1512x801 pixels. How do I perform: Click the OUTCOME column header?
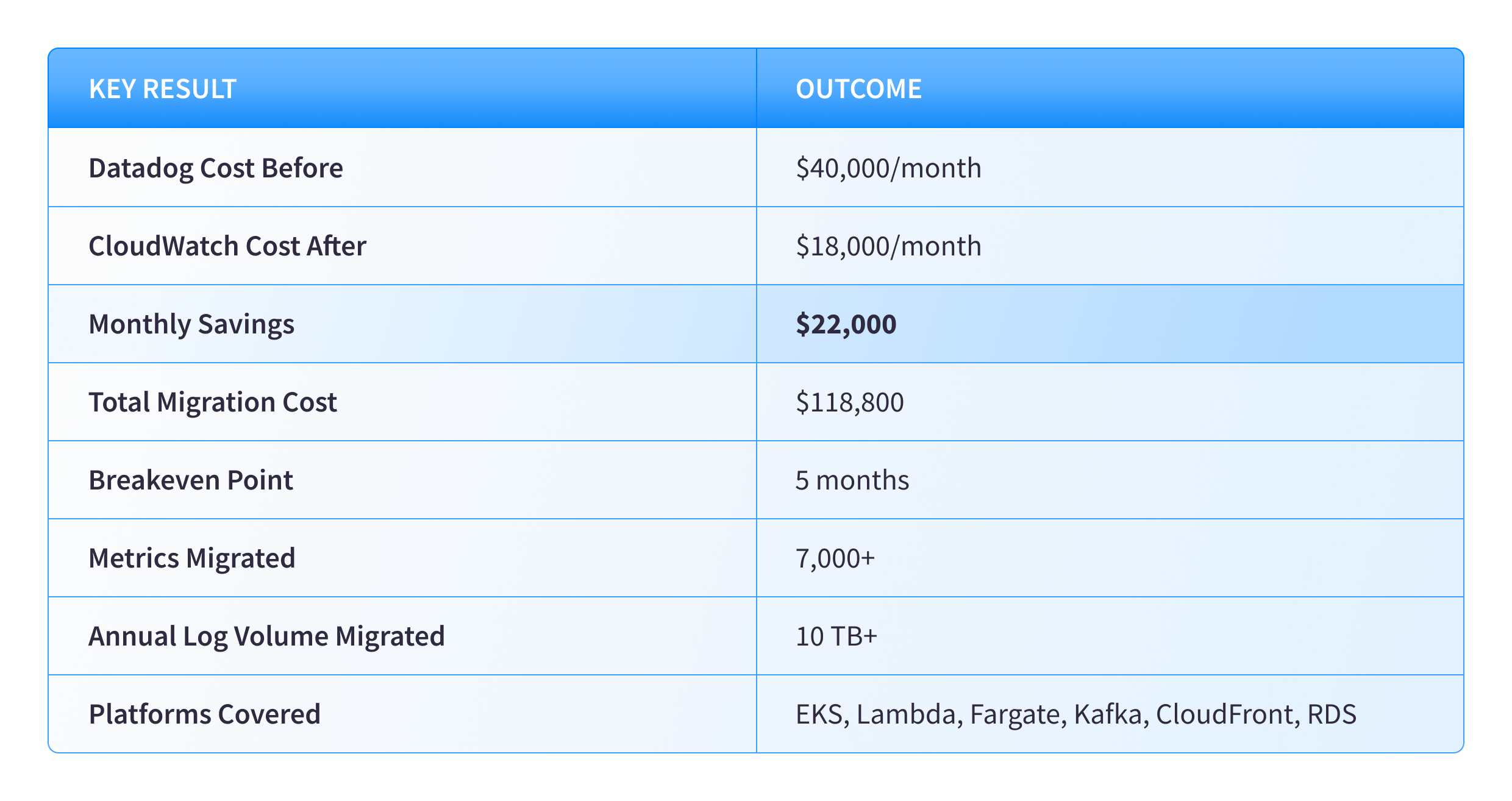tap(858, 89)
